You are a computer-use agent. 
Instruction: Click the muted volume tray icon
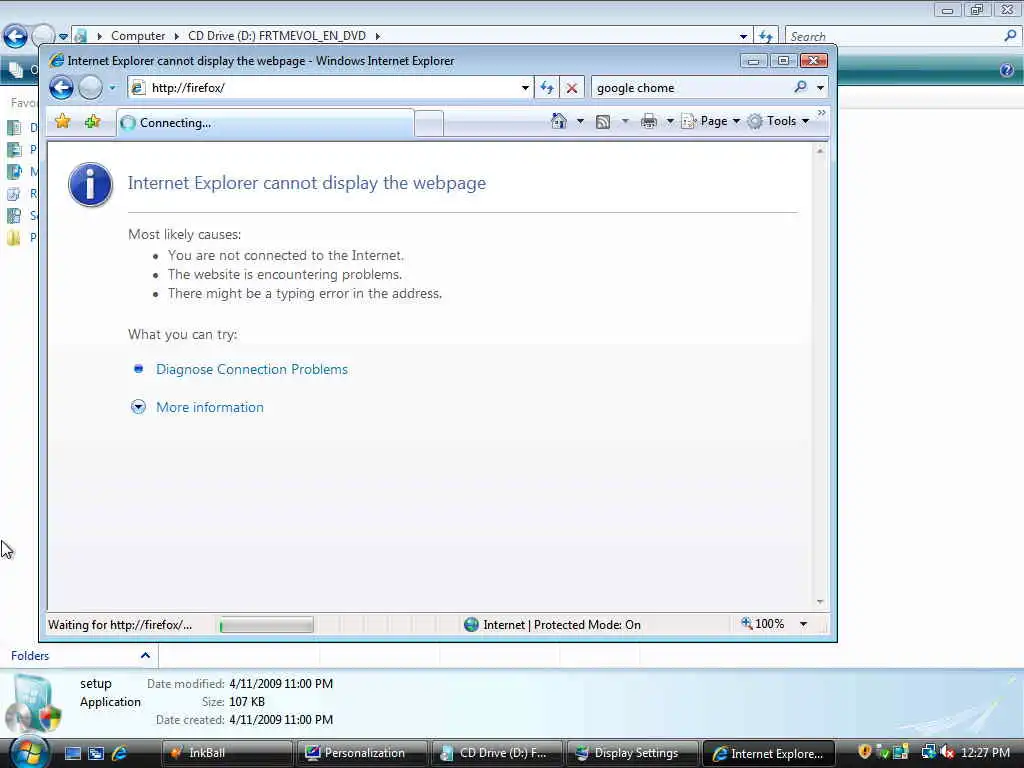pos(948,752)
